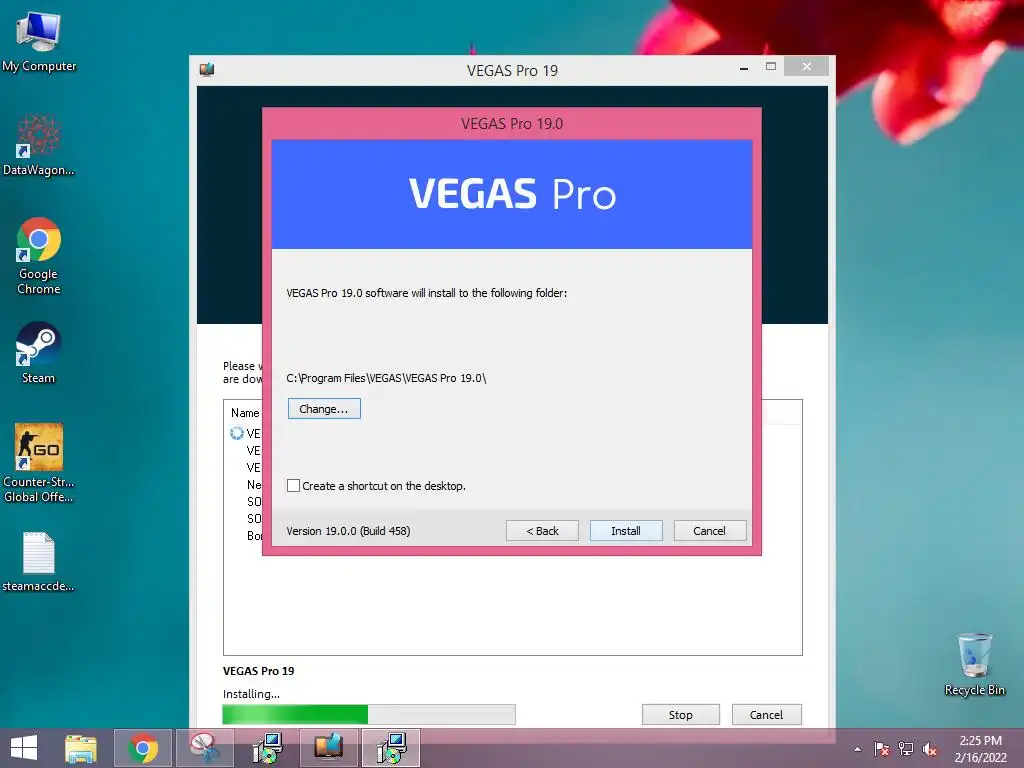1024x768 pixels.
Task: Switch to Chrome in the taskbar
Action: click(x=143, y=748)
